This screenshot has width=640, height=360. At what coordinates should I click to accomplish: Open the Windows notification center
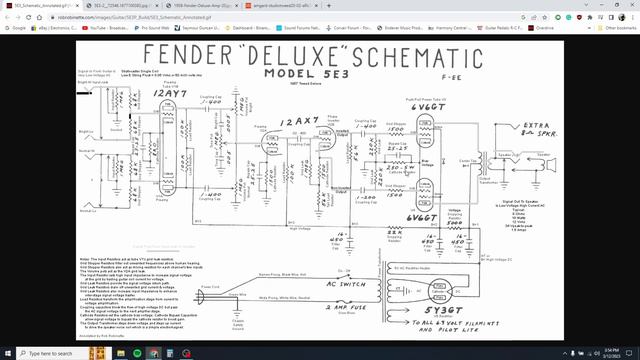pos(629,353)
